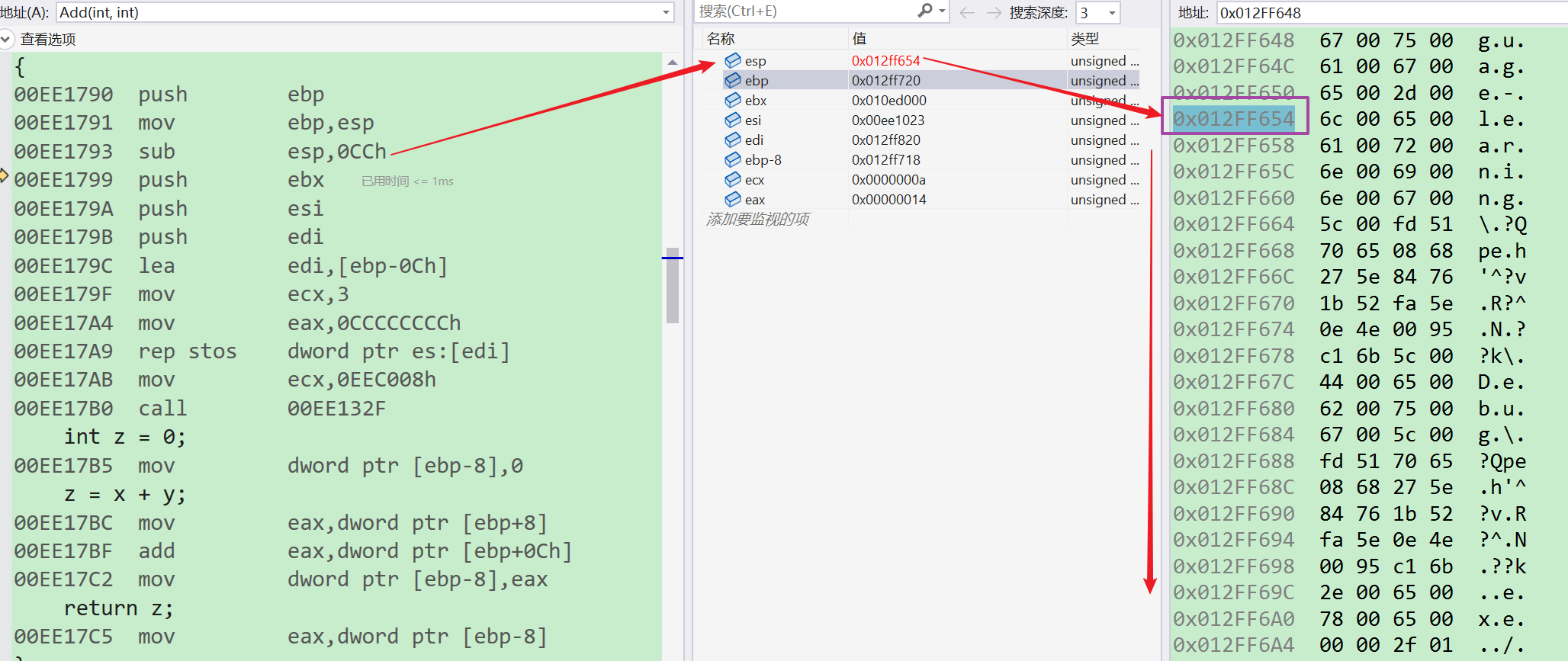Screen dimensions: 1568x661
Task: Click the ebp watch variable icon
Action: coord(733,80)
